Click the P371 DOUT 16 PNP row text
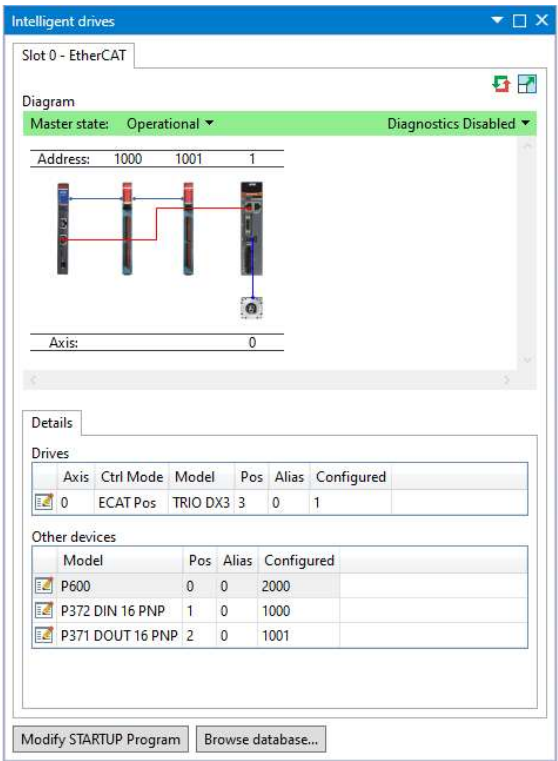 pos(119,635)
